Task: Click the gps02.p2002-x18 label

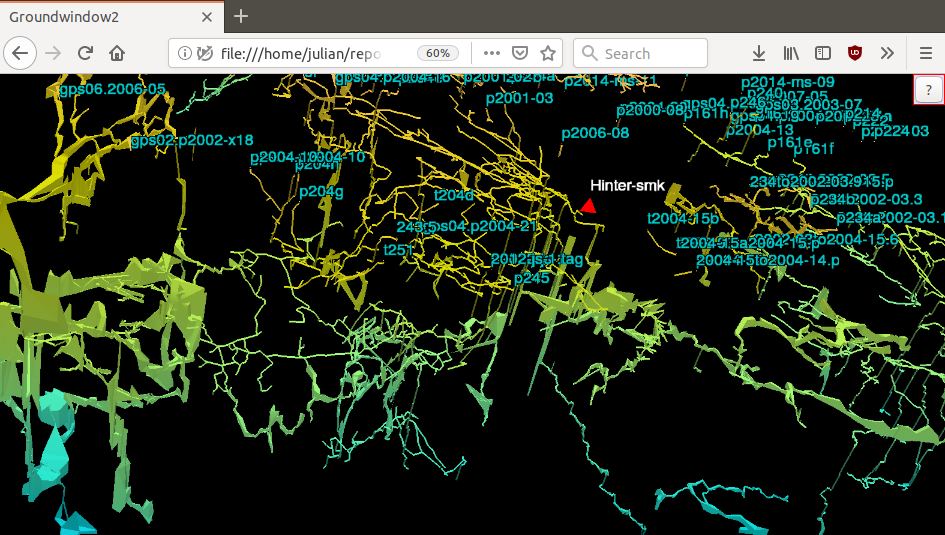Action: click(192, 140)
